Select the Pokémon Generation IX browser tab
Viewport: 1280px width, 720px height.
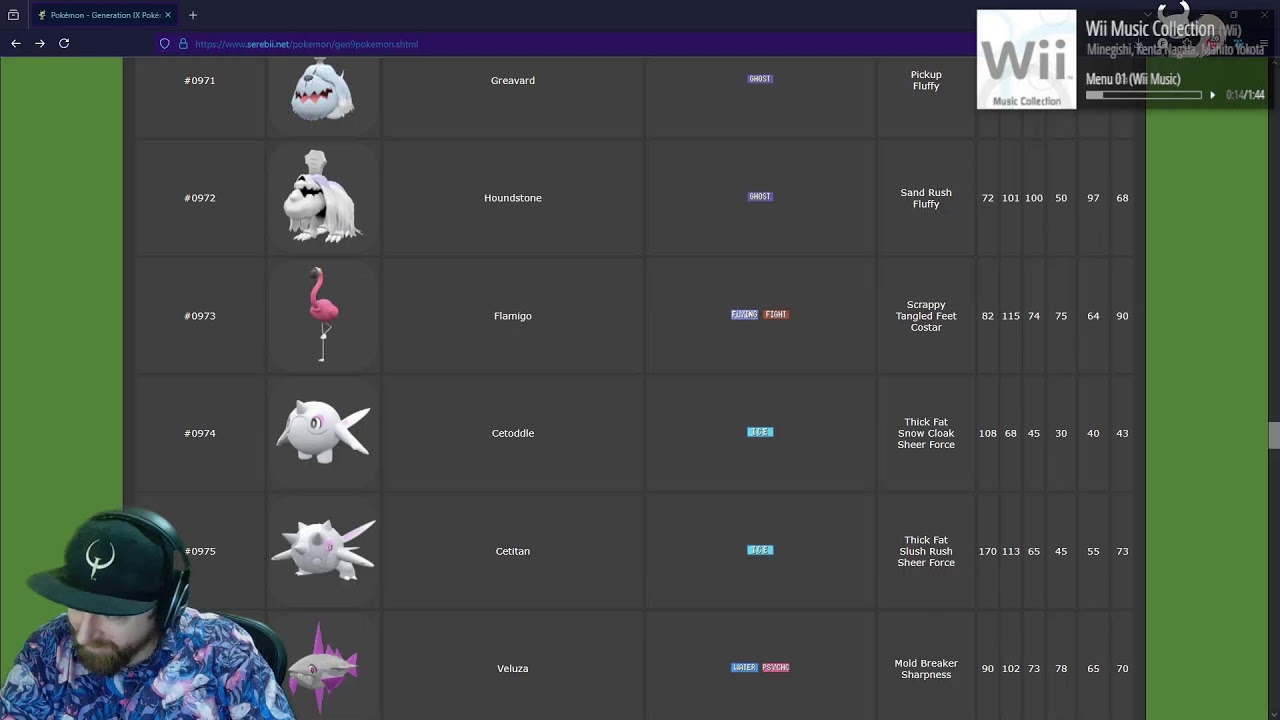click(x=104, y=15)
